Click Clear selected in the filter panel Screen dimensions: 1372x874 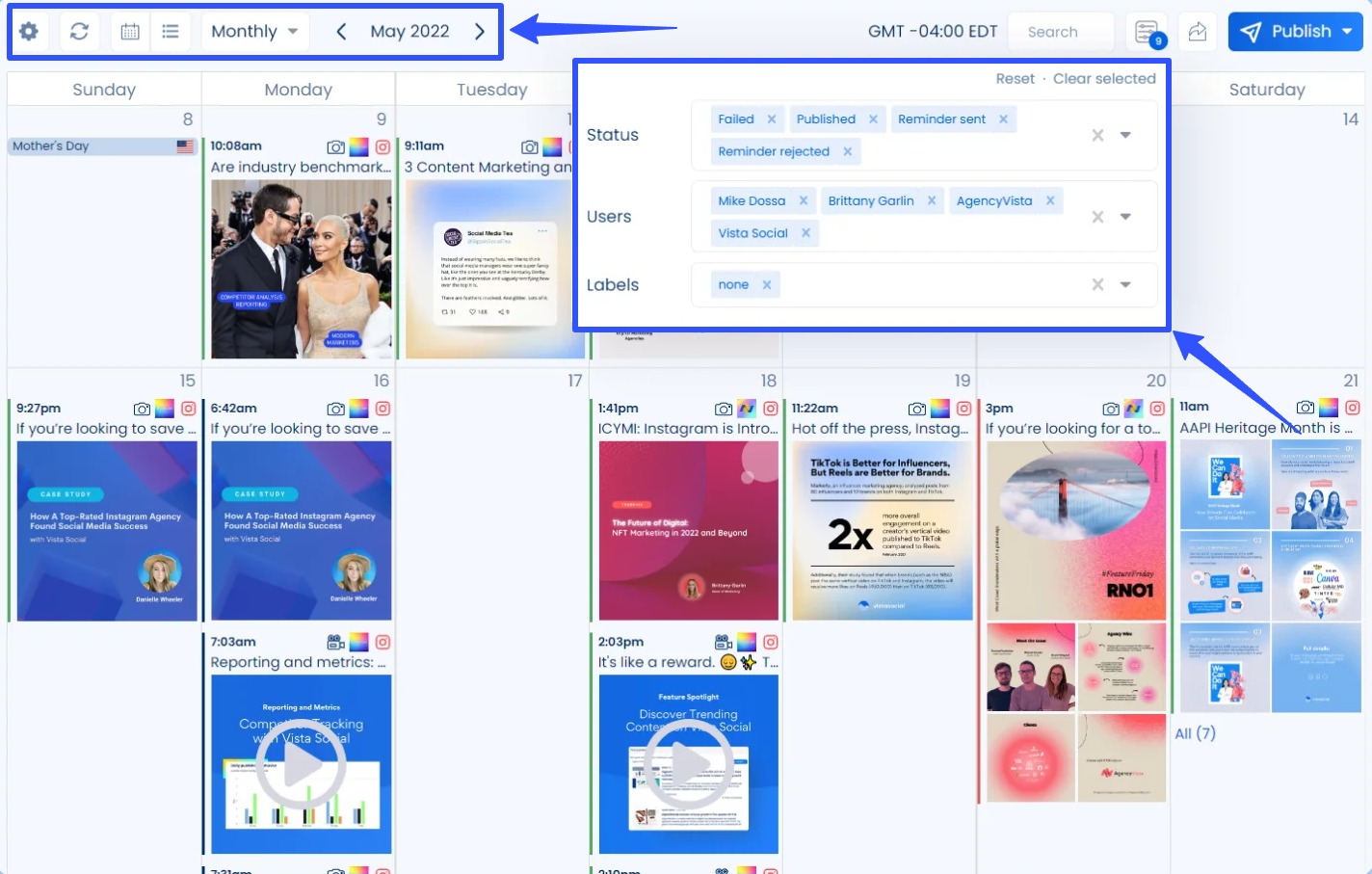click(1104, 78)
